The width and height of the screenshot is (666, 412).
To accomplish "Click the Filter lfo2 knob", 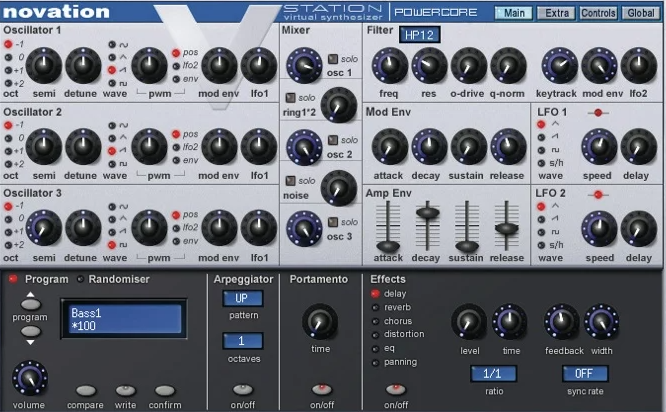I will click(x=639, y=66).
